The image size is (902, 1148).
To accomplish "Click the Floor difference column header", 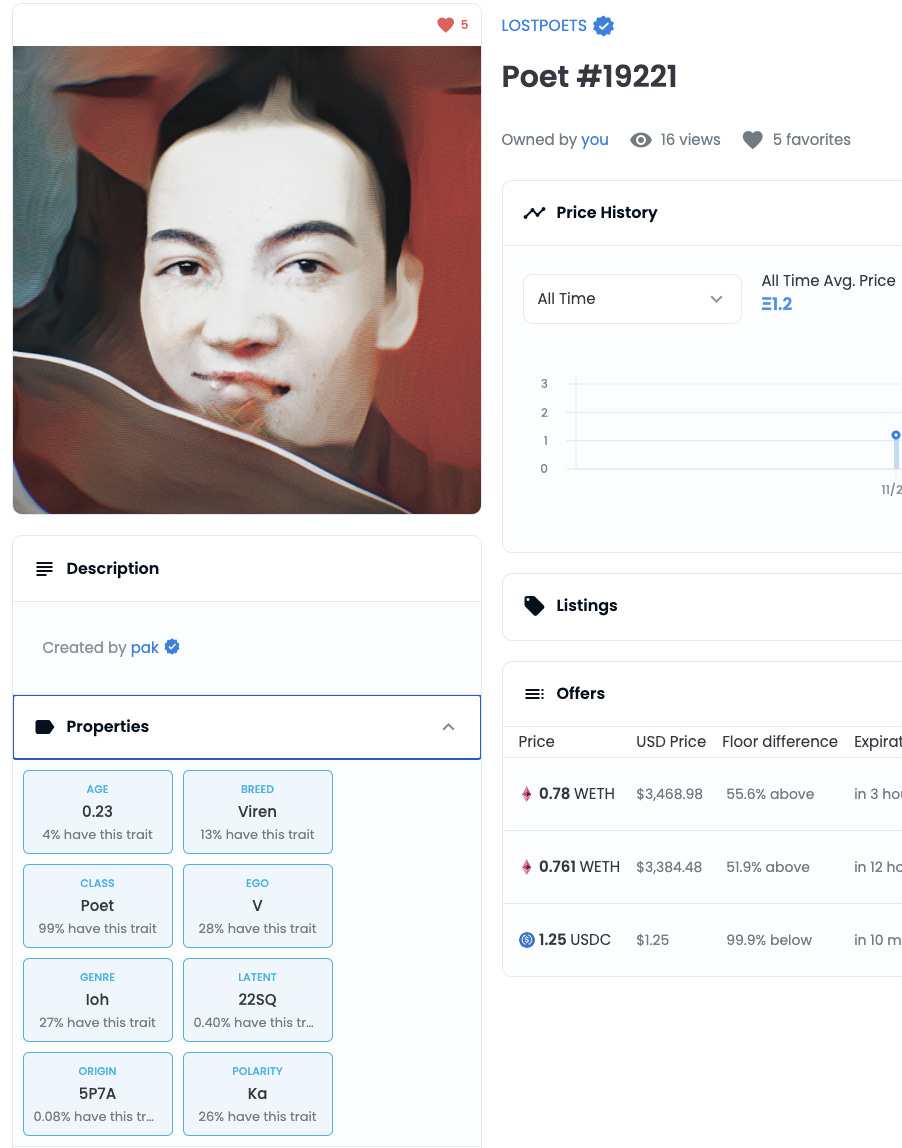I will tap(780, 742).
